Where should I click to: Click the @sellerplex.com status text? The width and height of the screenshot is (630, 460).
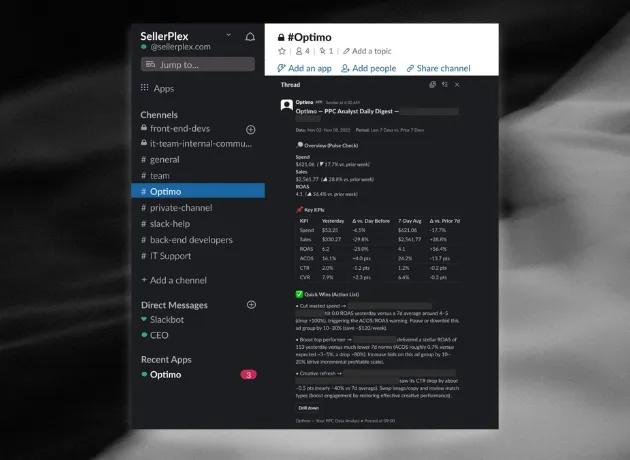point(180,47)
